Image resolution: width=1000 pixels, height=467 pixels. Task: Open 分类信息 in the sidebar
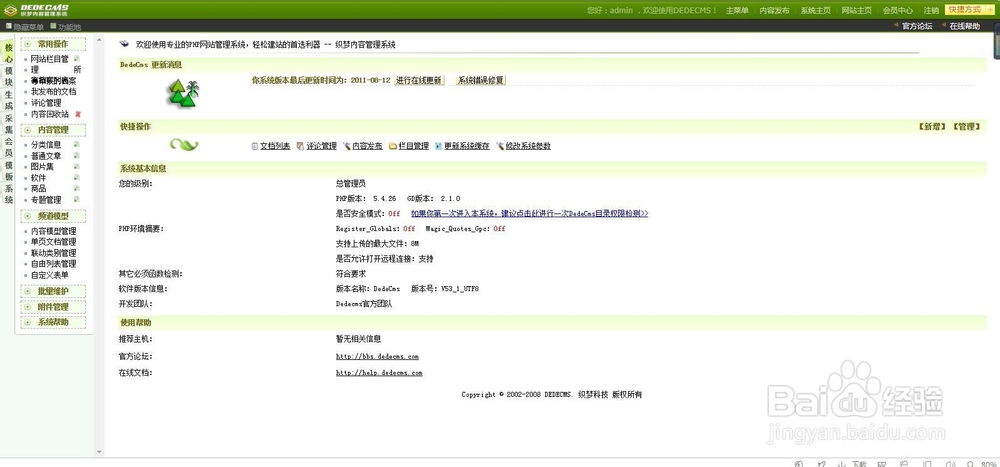pyautogui.click(x=46, y=145)
